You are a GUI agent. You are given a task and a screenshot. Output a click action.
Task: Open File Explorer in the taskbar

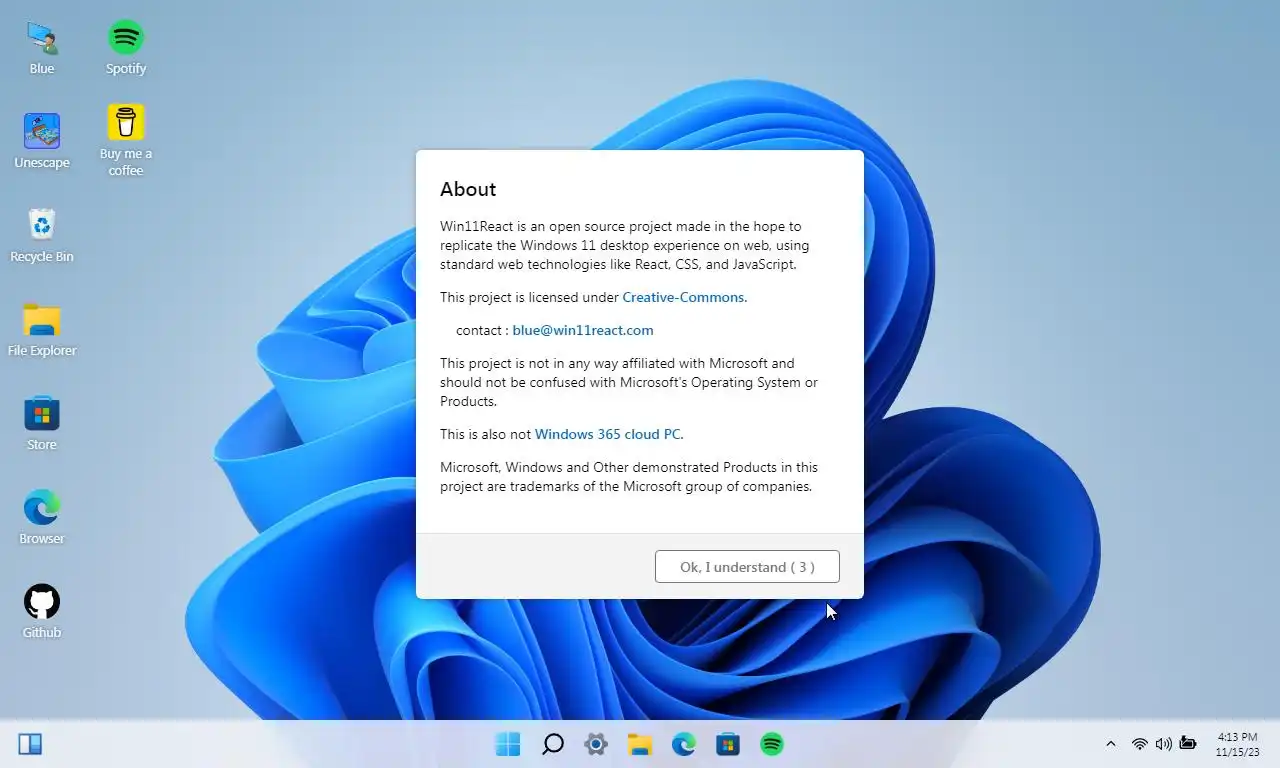640,744
